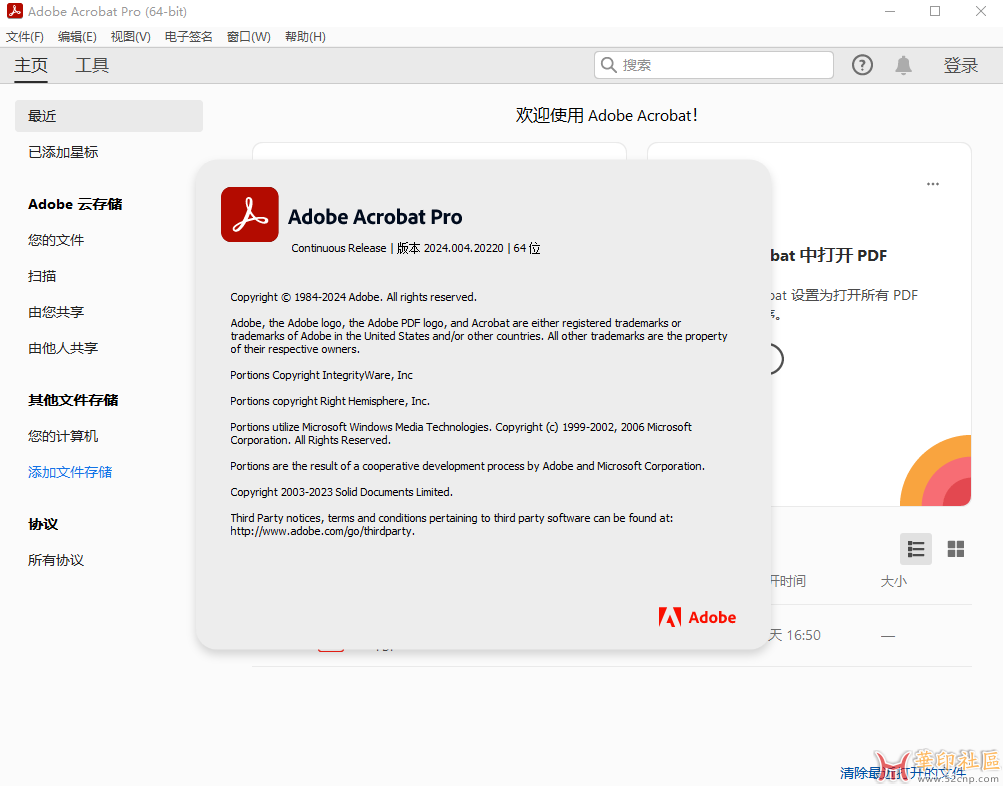Screen dimensions: 1003x786
Task: Click the 添加文件存储 link
Action: 70,472
